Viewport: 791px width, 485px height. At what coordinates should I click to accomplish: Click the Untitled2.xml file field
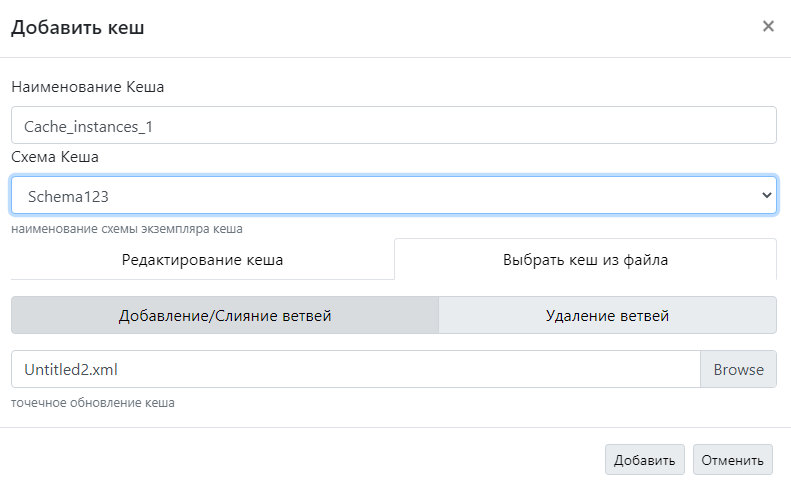pyautogui.click(x=355, y=369)
